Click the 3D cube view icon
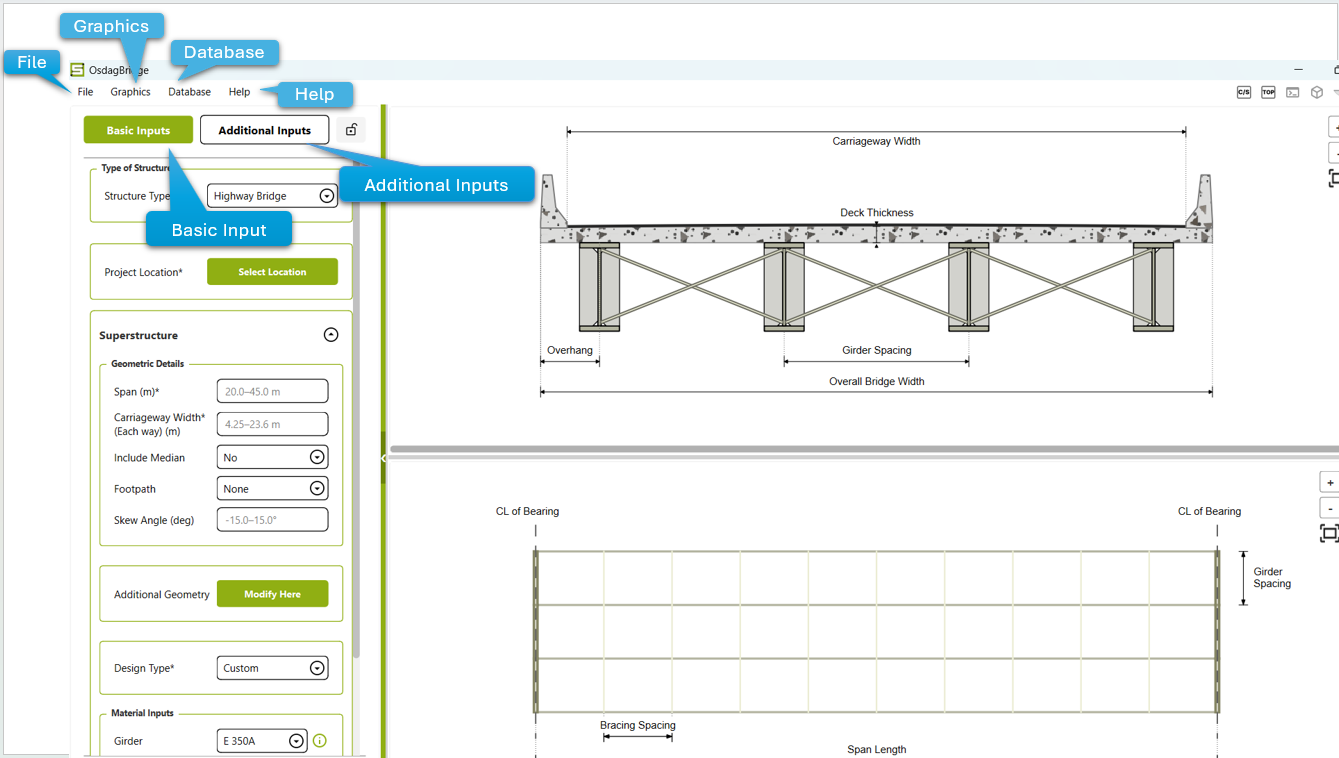Viewport: 1339px width, 758px height. [x=1317, y=92]
